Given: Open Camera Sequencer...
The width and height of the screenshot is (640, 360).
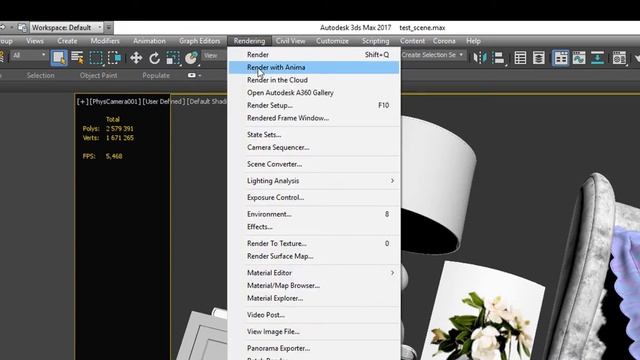Looking at the screenshot, I should pos(314,147).
